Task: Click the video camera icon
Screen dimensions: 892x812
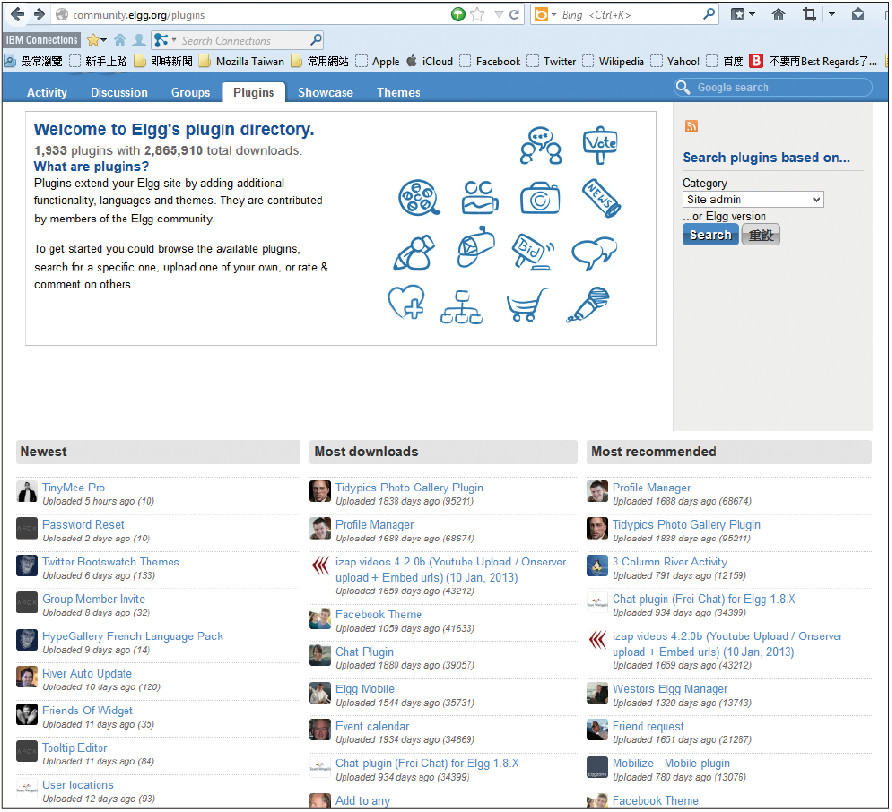Action: (480, 197)
